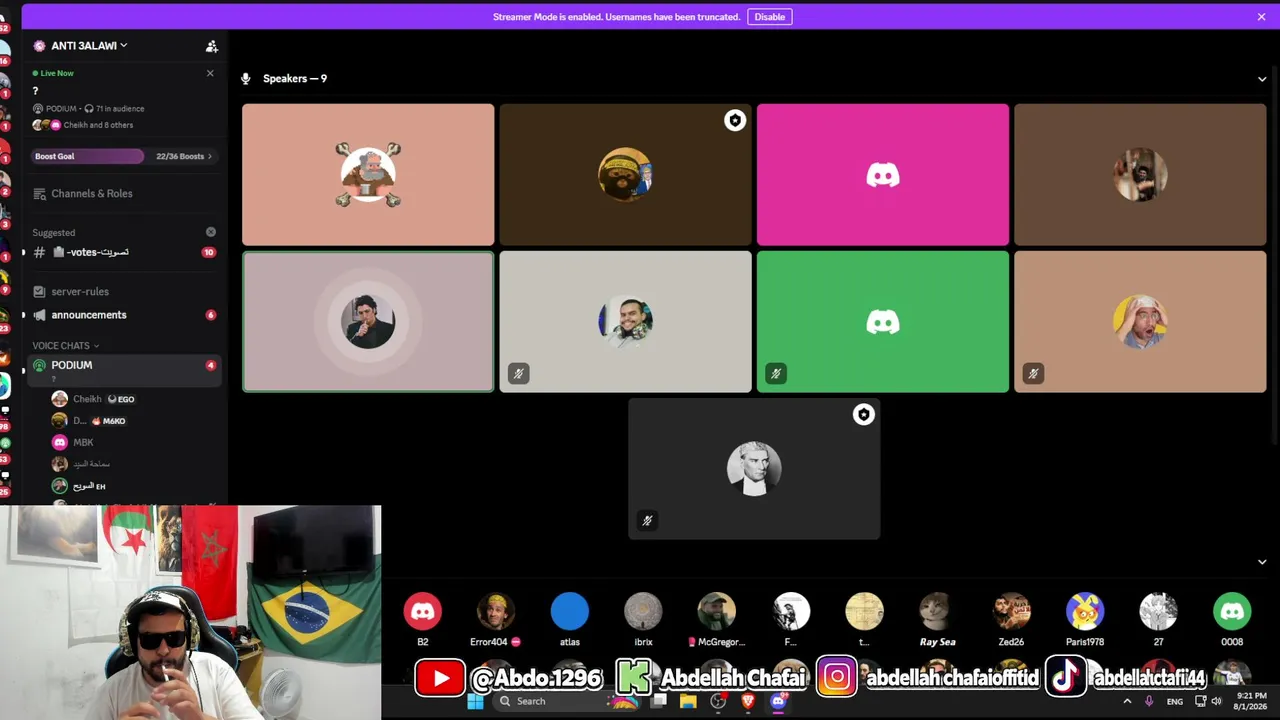Viewport: 1280px width, 720px height.
Task: Show hidden system tray icons
Action: (1127, 702)
